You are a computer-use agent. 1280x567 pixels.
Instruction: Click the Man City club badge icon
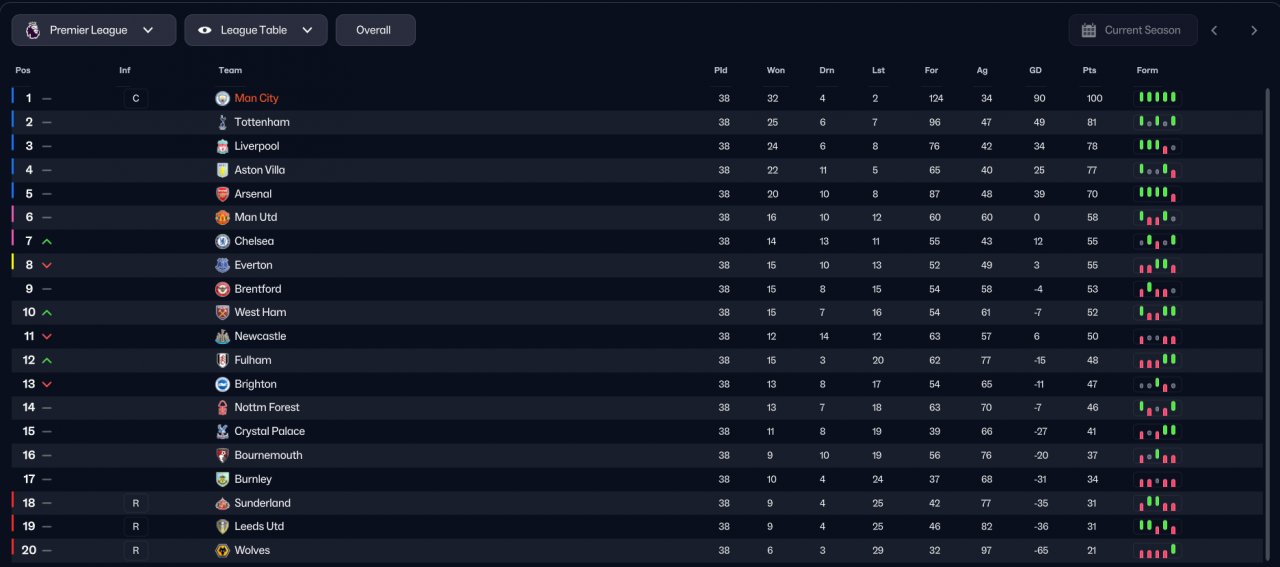click(222, 98)
